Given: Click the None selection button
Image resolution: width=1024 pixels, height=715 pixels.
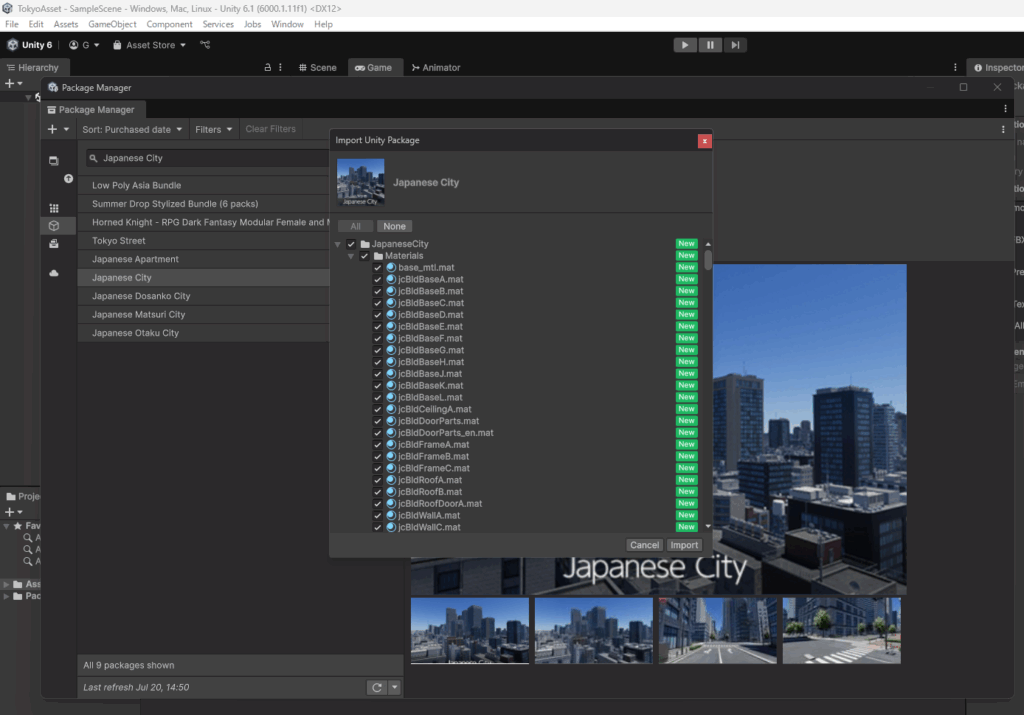Looking at the screenshot, I should 394,226.
